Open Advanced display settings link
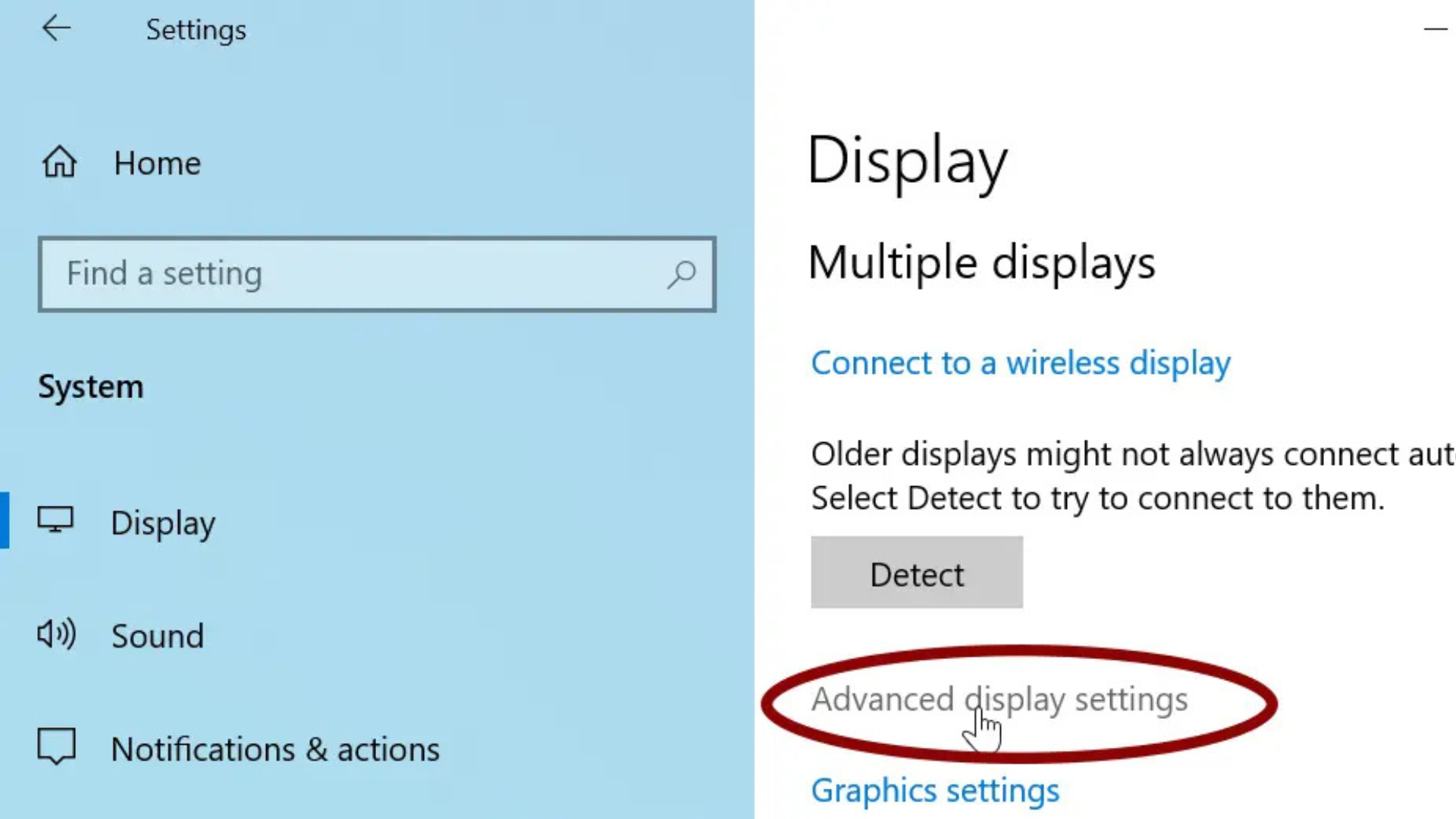Screen dimensions: 1456x819 point(999,699)
